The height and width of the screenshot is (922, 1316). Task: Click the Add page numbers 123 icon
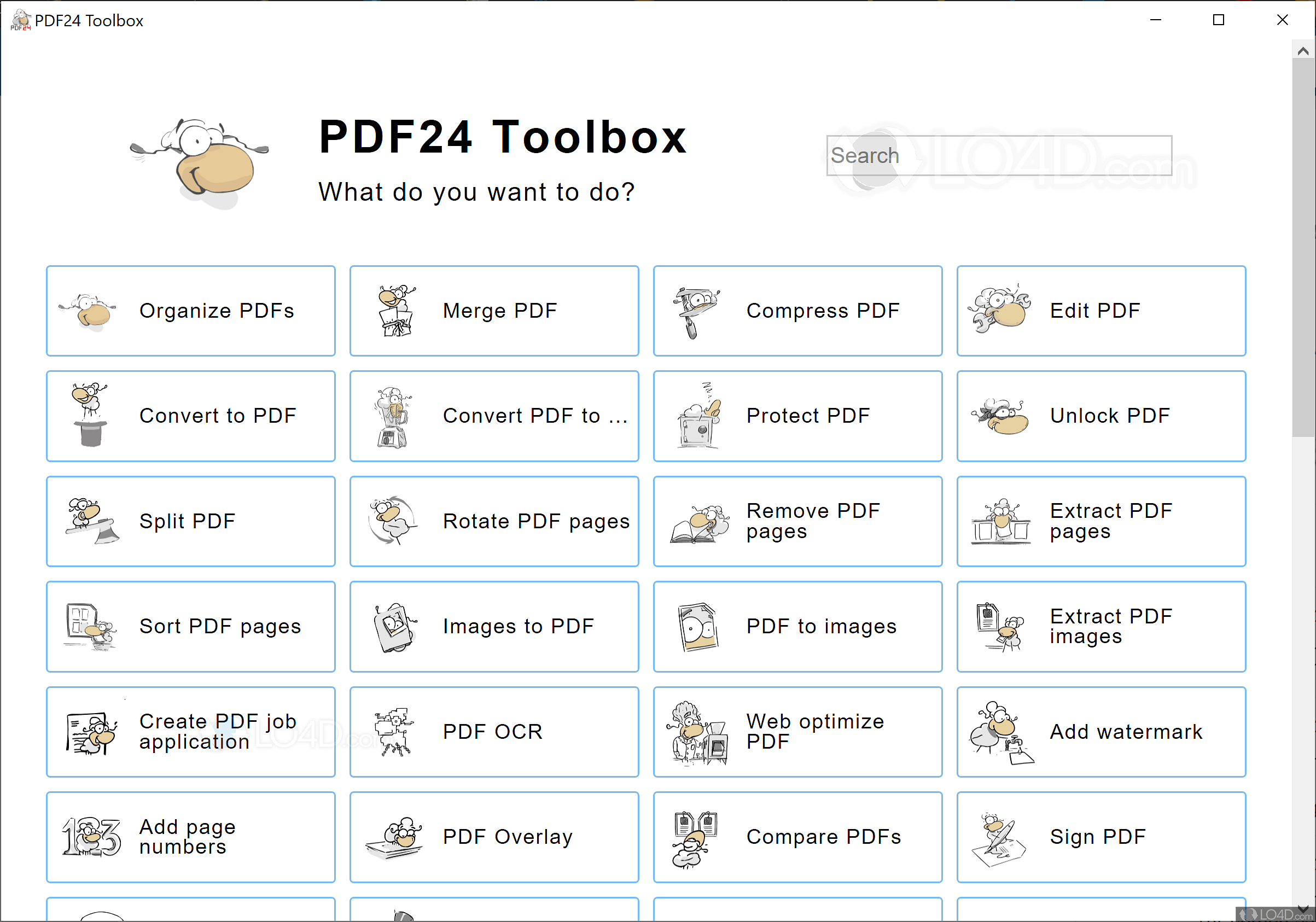(91, 837)
